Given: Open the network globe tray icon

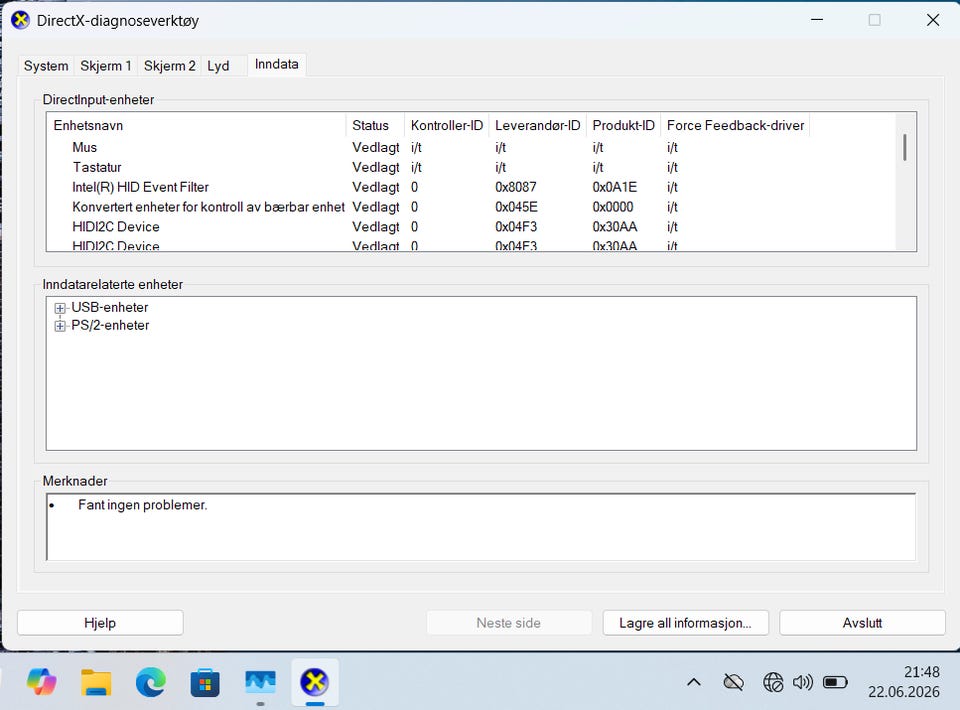Looking at the screenshot, I should click(773, 682).
